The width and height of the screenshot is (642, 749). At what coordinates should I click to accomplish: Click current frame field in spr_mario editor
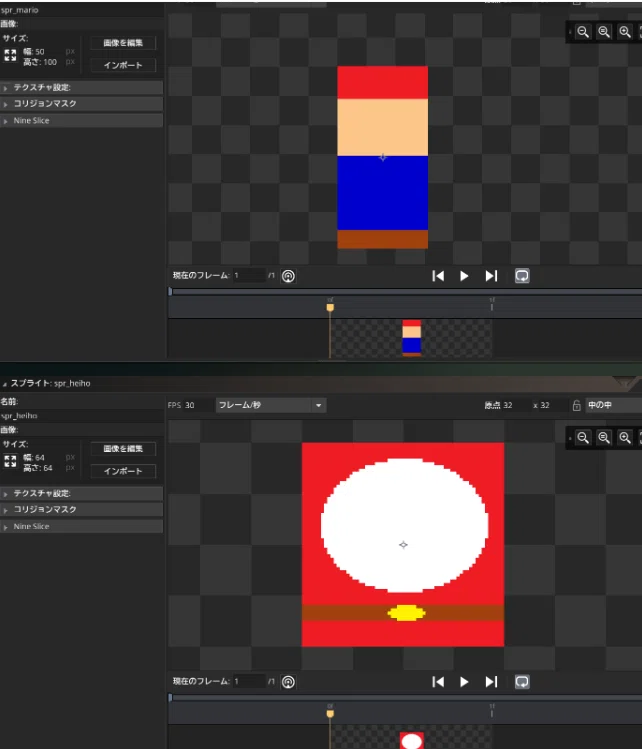tap(249, 276)
